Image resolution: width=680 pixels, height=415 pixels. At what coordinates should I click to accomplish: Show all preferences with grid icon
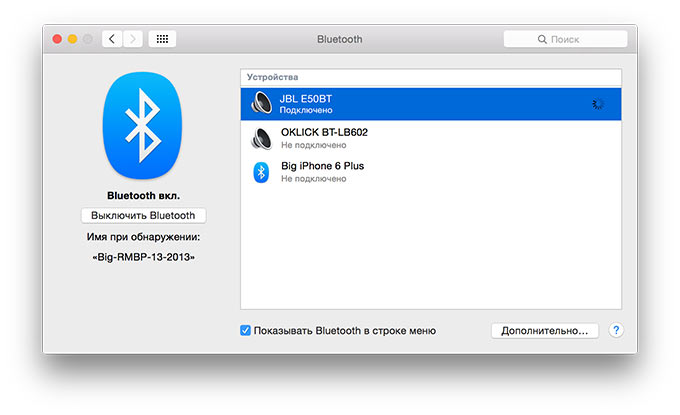162,39
